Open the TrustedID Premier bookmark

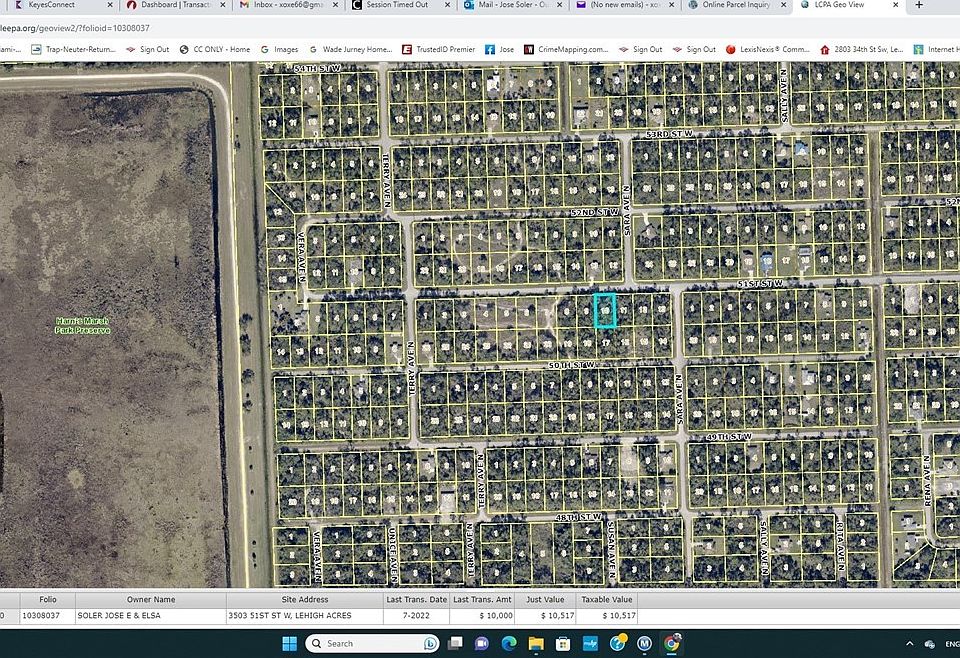(x=439, y=49)
